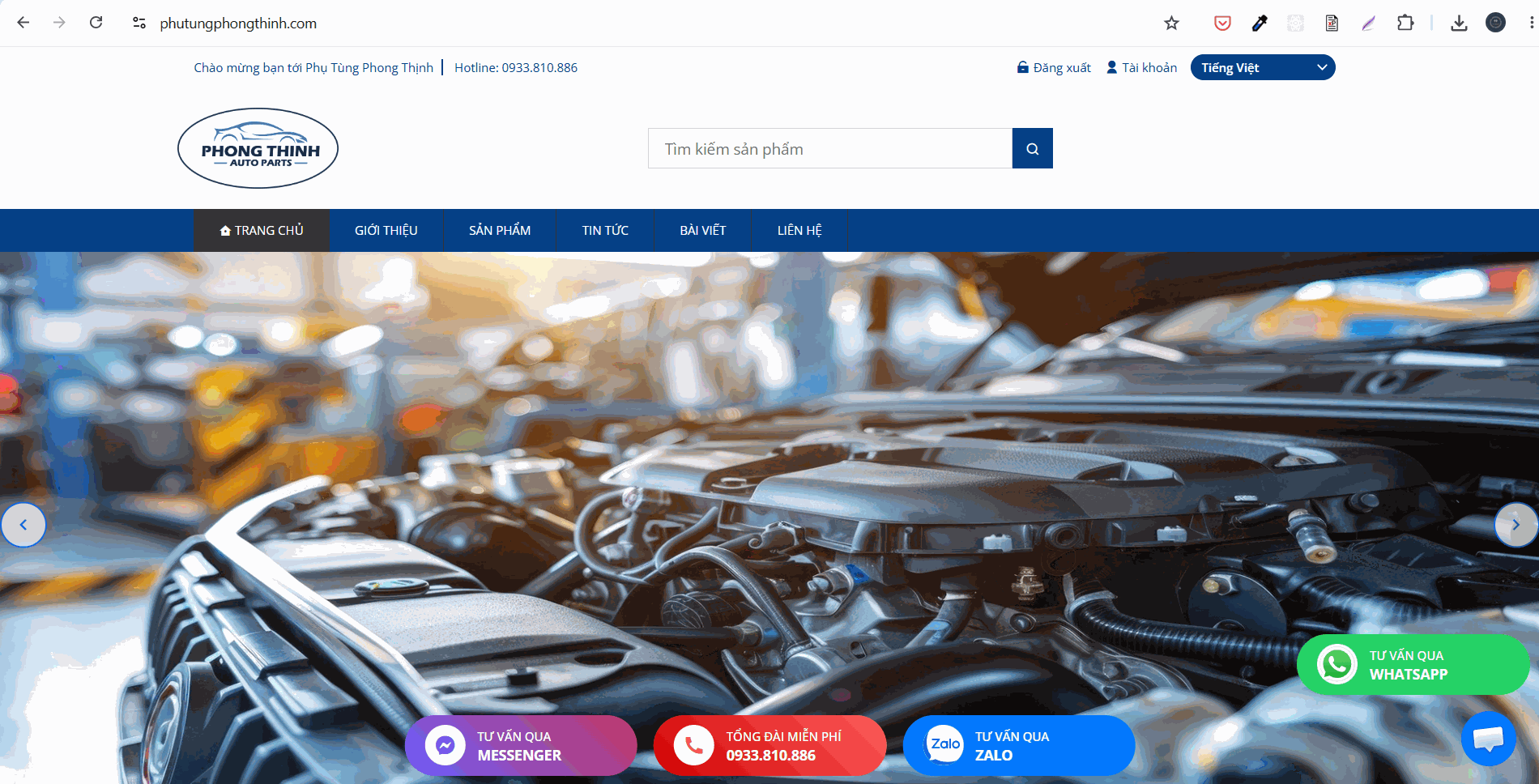Click the faded grid extension icon
The height and width of the screenshot is (784, 1539).
[1295, 23]
